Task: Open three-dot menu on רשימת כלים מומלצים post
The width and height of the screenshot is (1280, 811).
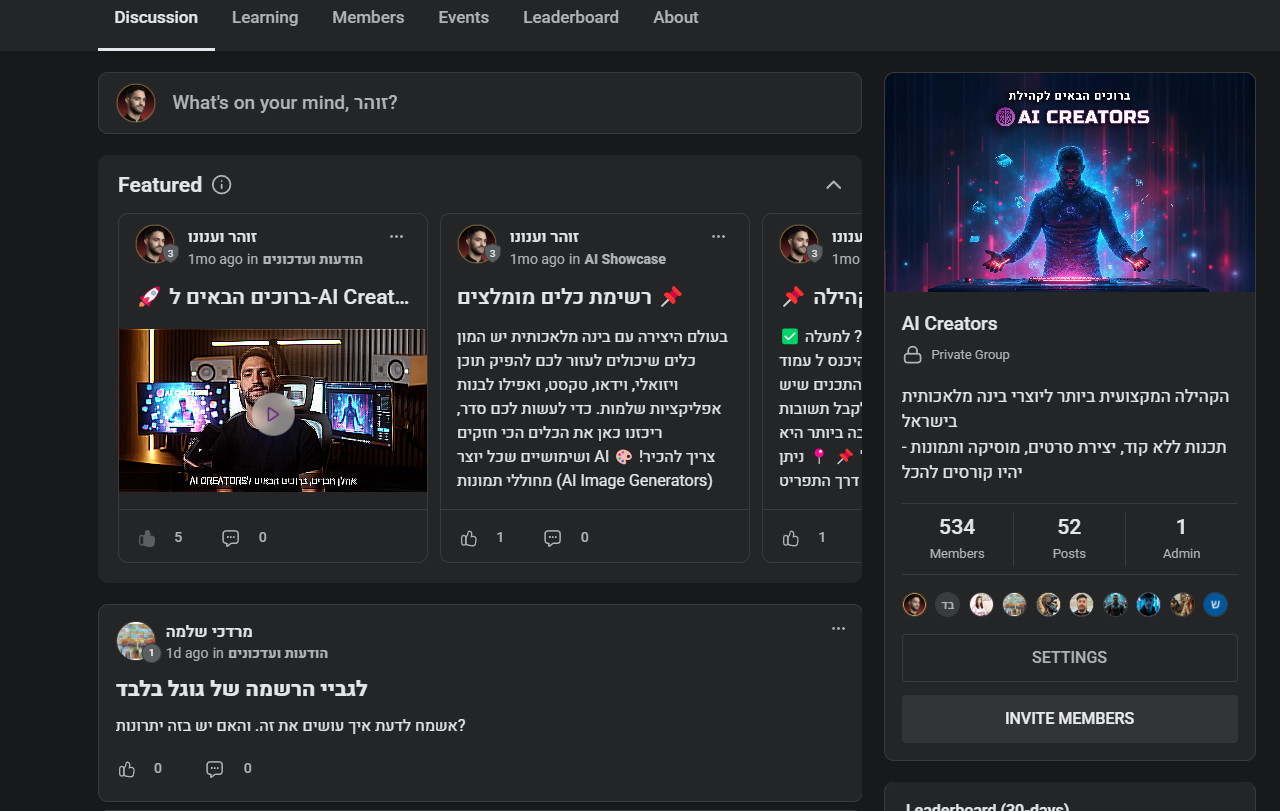Action: (718, 237)
